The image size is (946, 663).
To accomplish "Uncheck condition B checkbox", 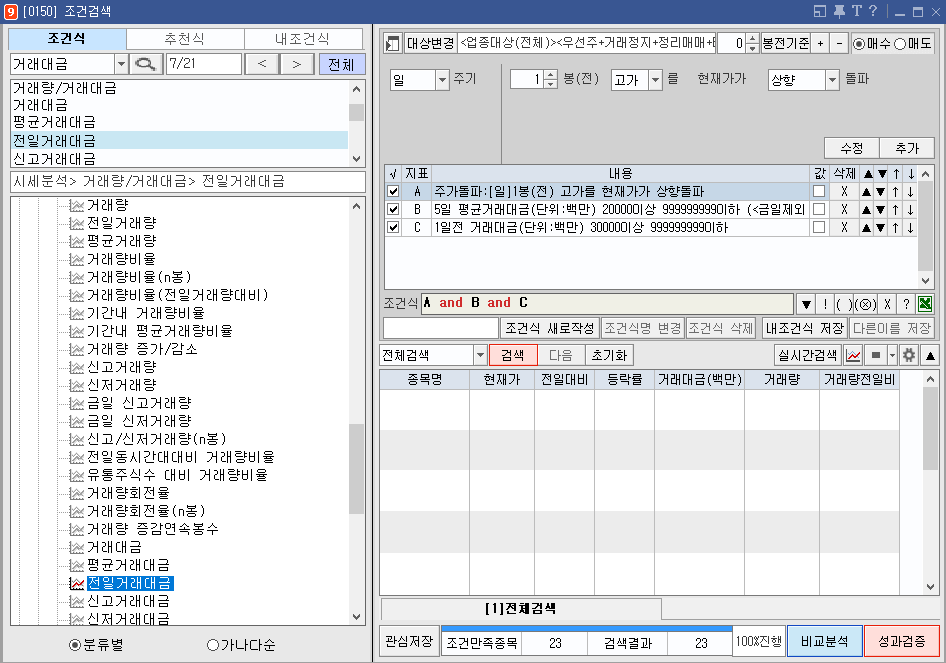I will [393, 209].
